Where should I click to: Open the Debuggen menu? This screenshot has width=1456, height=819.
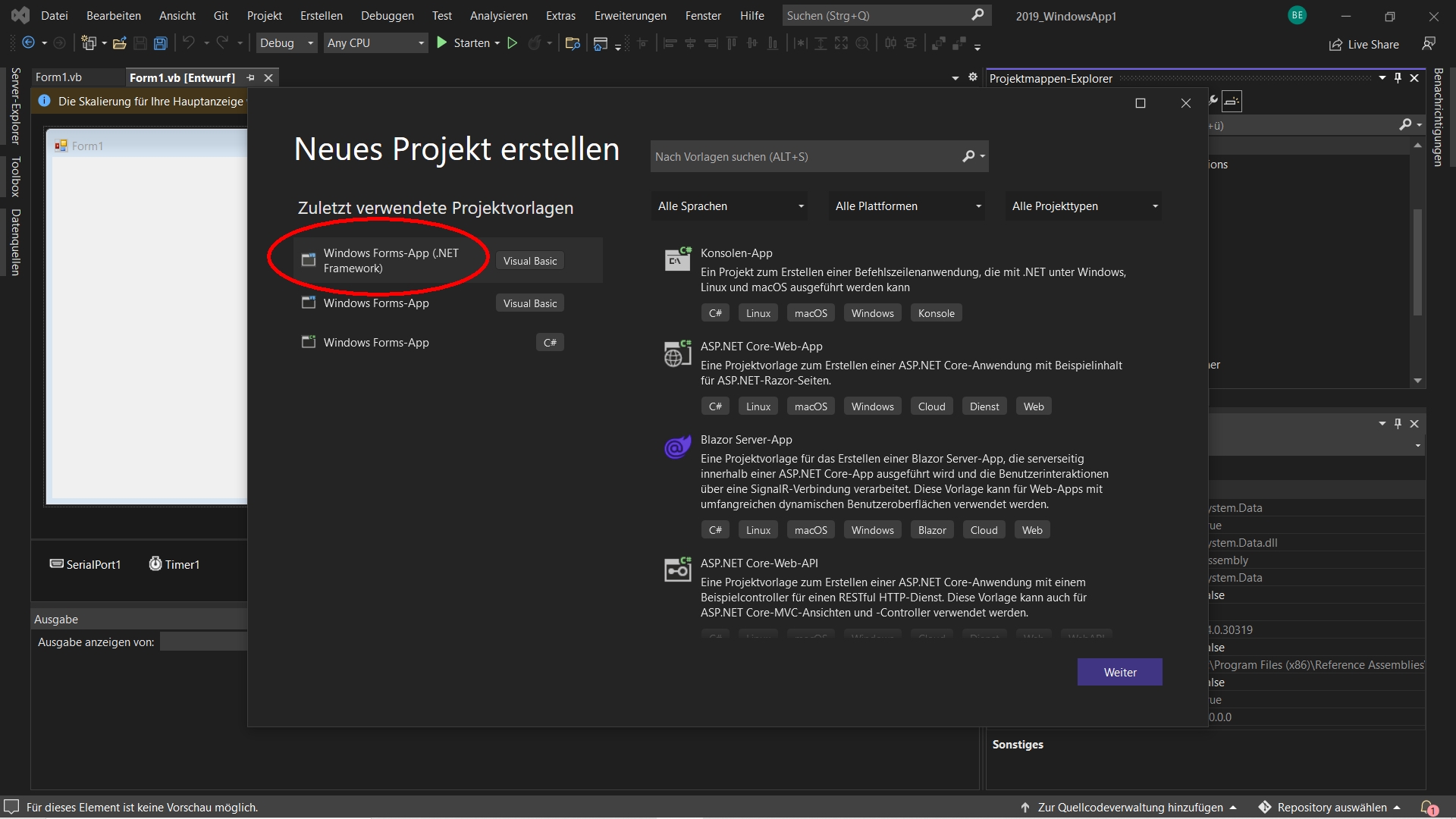(x=388, y=15)
